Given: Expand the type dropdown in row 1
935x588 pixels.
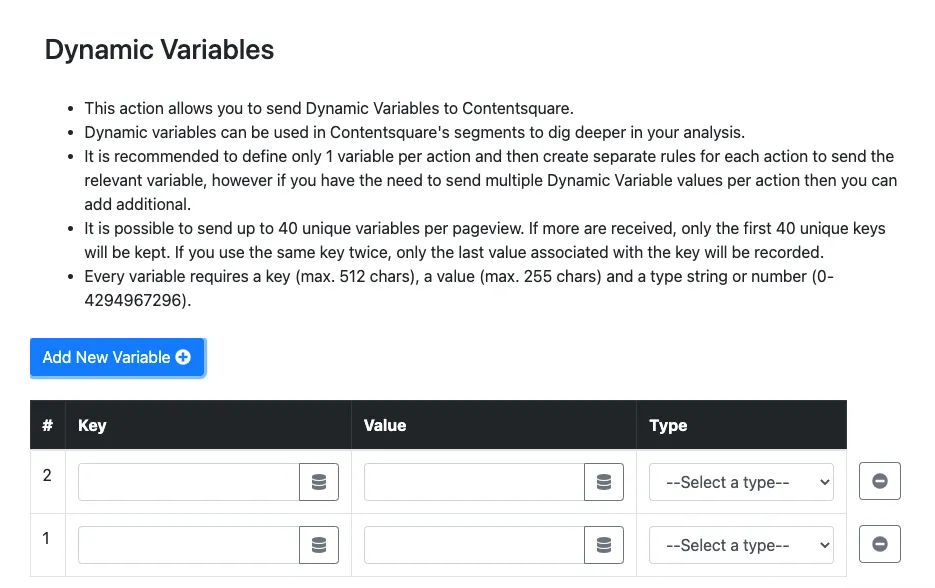Looking at the screenshot, I should pyautogui.click(x=741, y=545).
